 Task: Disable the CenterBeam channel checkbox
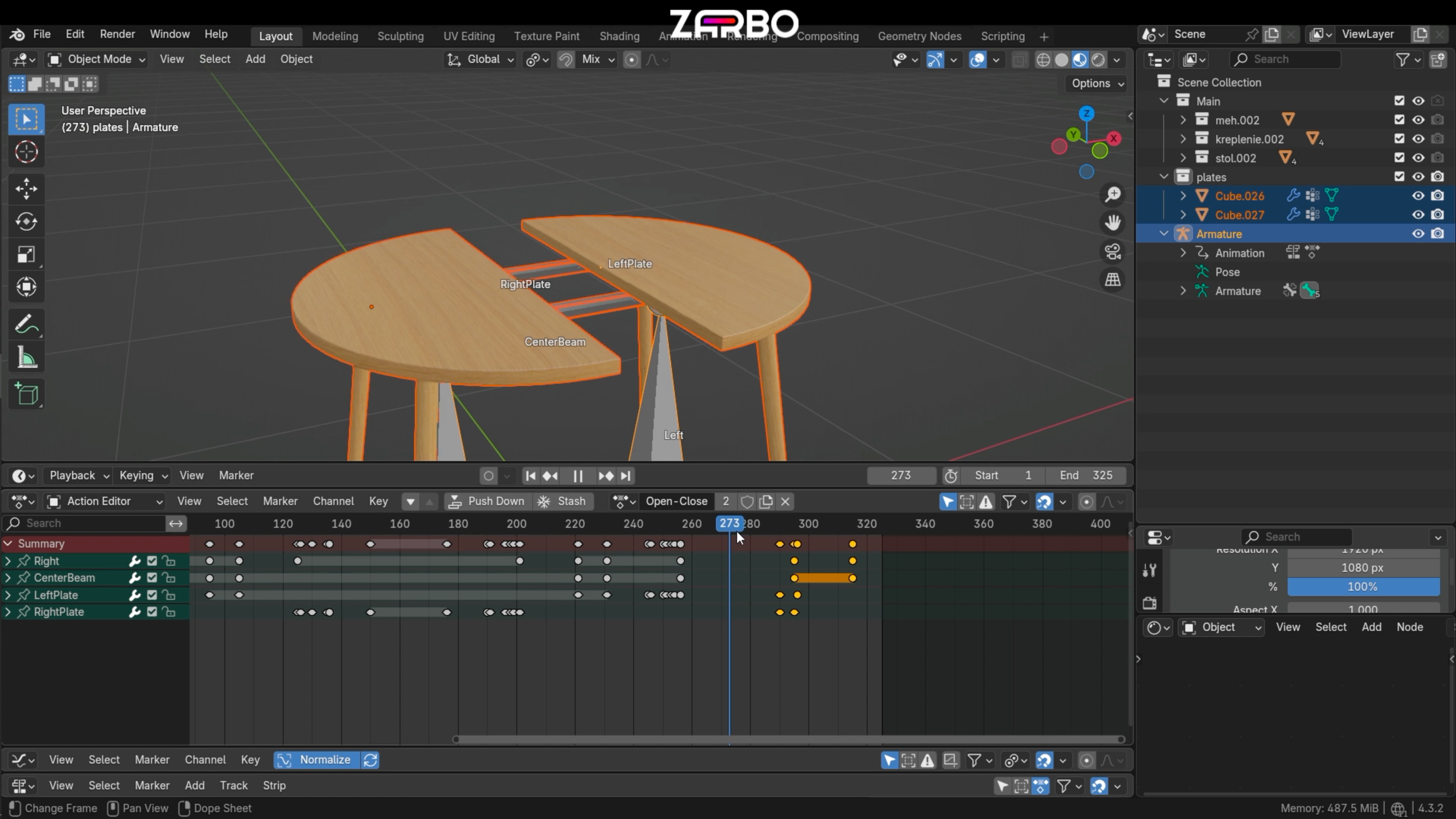pos(152,577)
